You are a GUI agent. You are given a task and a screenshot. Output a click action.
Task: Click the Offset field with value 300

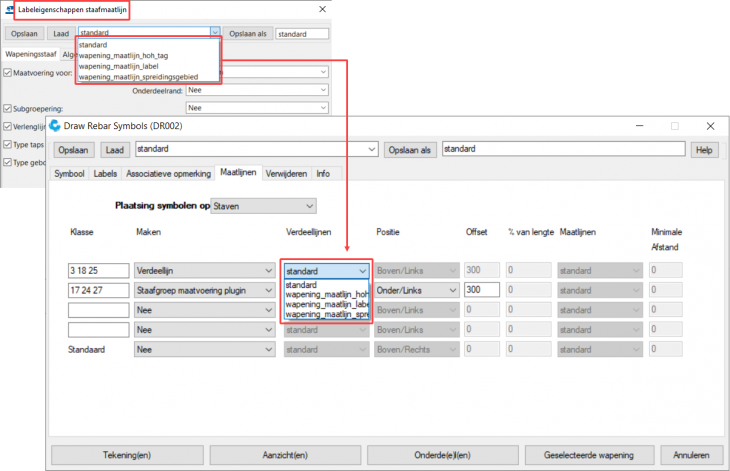click(x=481, y=289)
